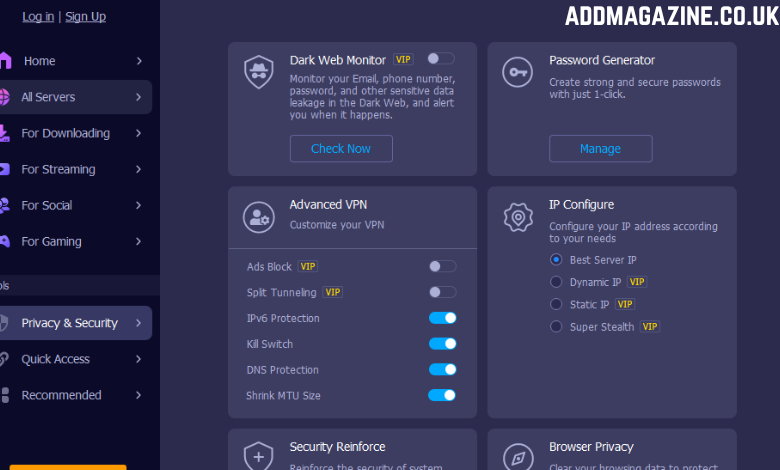Click the Password Generator key icon
The height and width of the screenshot is (470, 780).
[518, 72]
